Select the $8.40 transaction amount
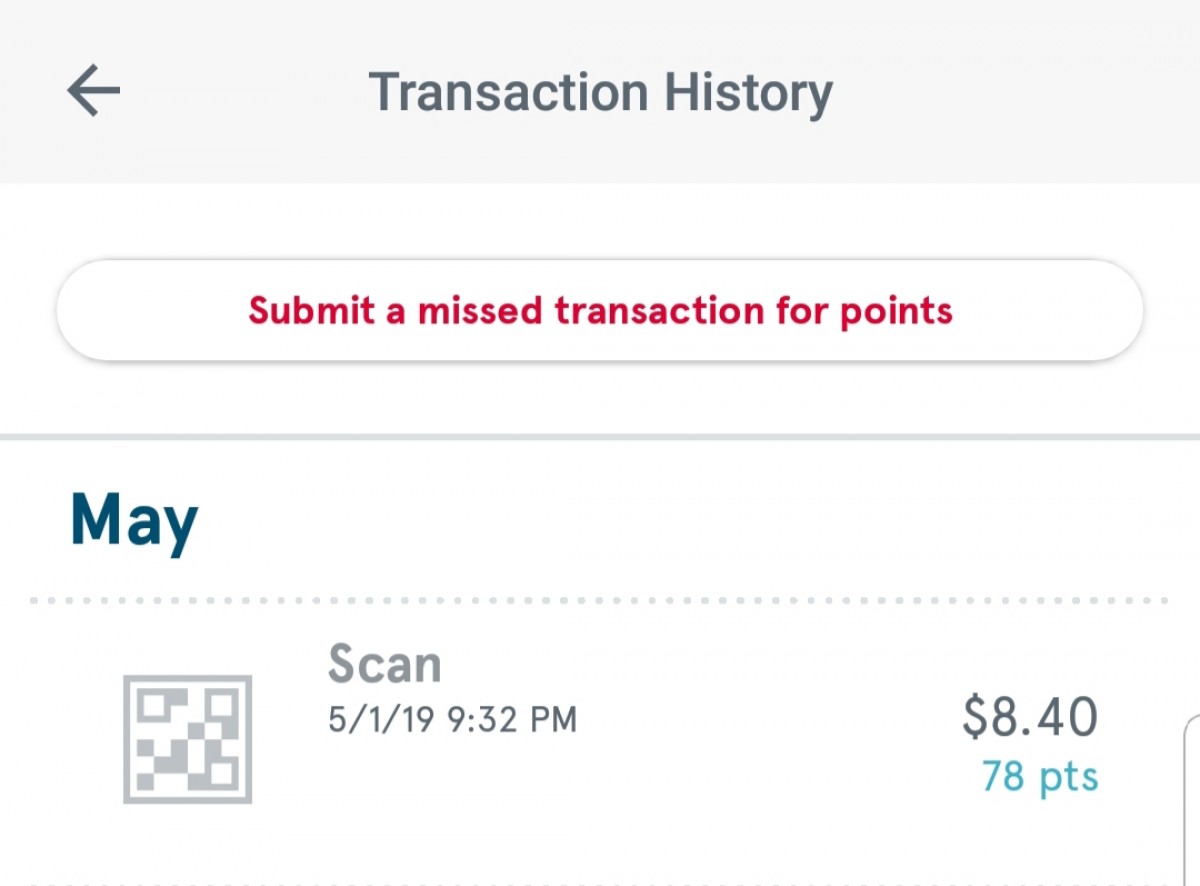 (1030, 717)
